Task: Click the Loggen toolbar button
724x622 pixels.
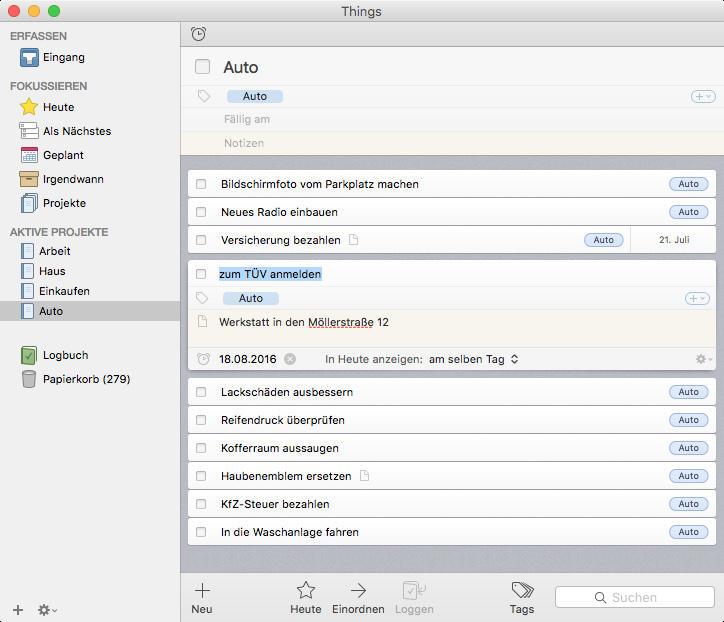Action: coord(414,598)
